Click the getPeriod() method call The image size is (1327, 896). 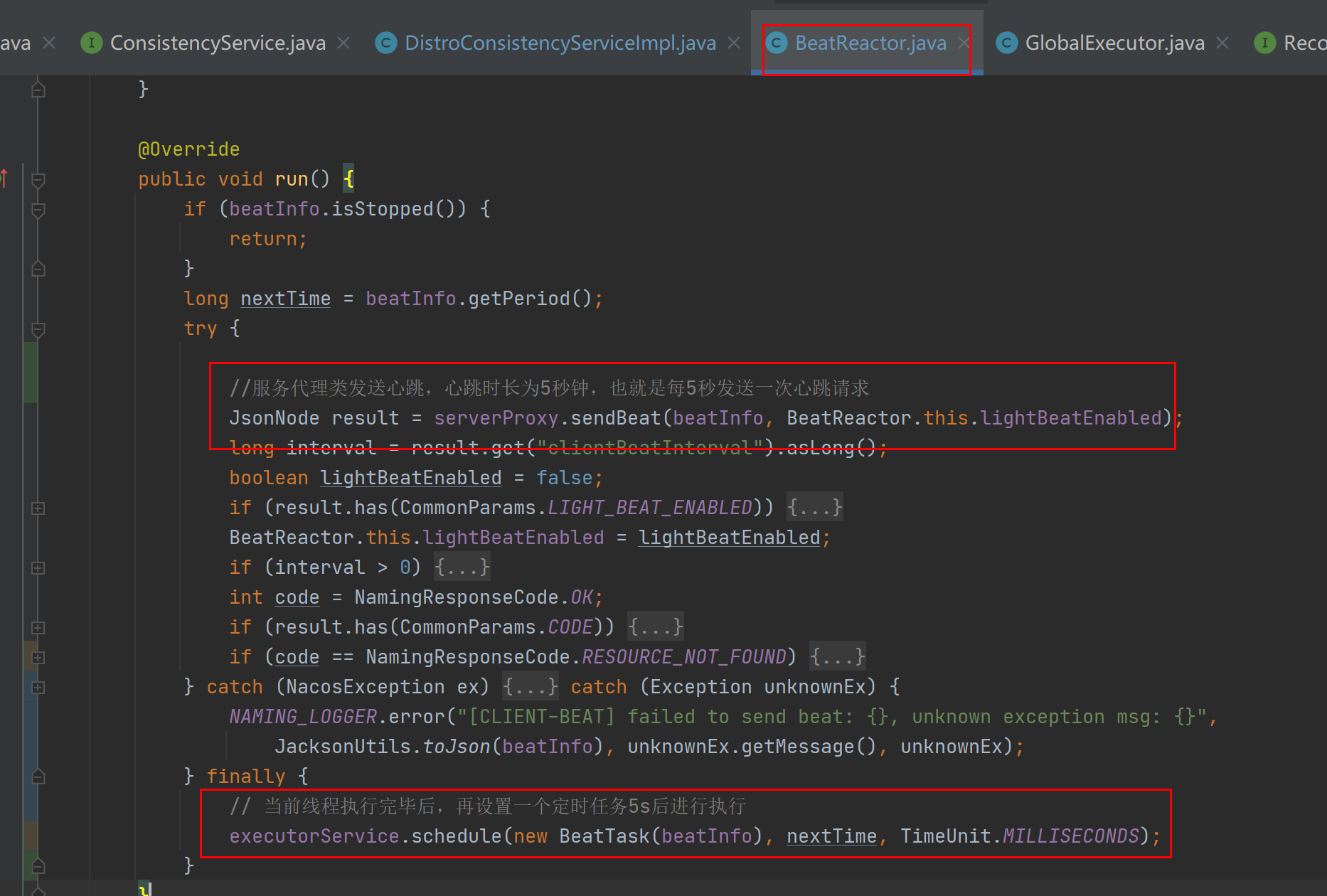(x=531, y=299)
